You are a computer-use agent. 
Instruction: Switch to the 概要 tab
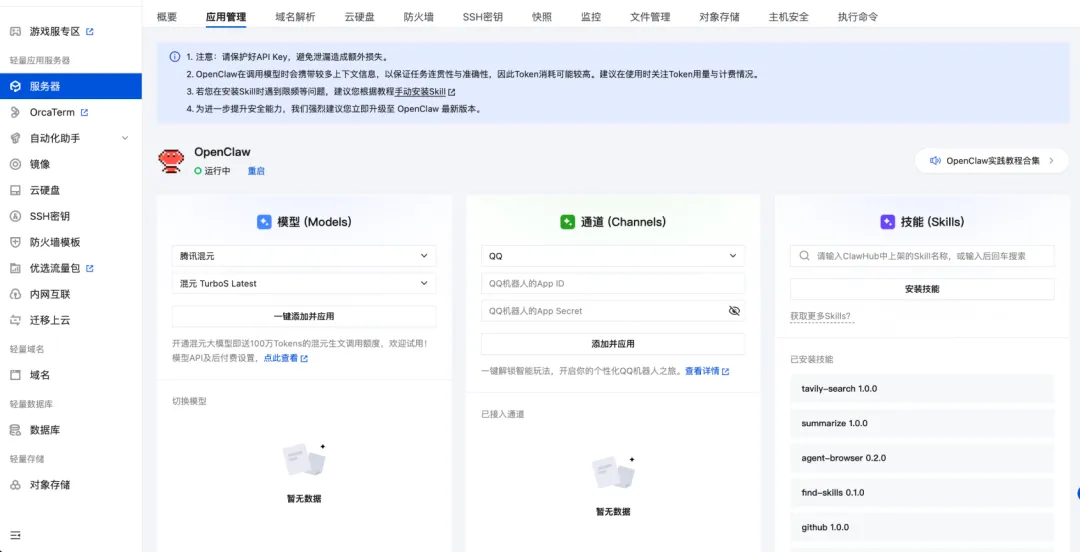[x=167, y=17]
